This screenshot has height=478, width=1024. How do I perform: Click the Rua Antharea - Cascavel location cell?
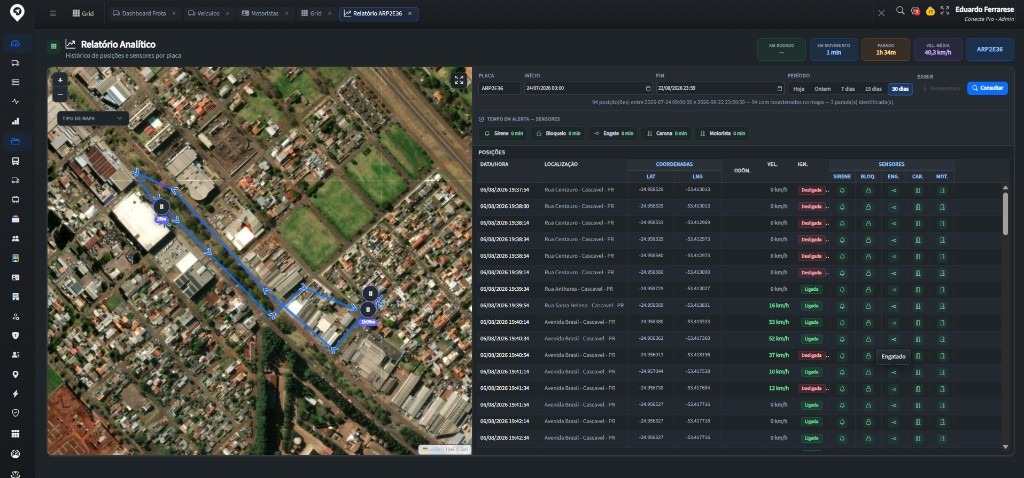[577, 289]
